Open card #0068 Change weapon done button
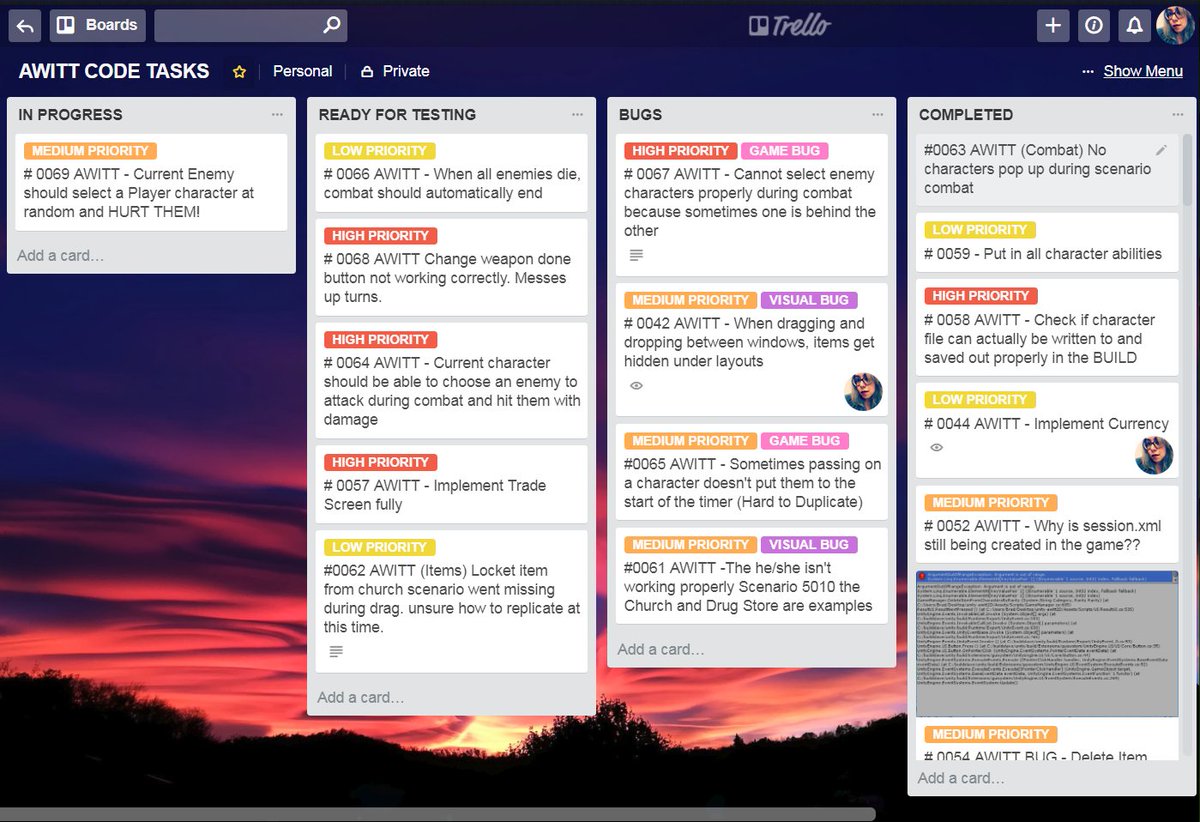Image resolution: width=1200 pixels, height=822 pixels. (x=451, y=268)
